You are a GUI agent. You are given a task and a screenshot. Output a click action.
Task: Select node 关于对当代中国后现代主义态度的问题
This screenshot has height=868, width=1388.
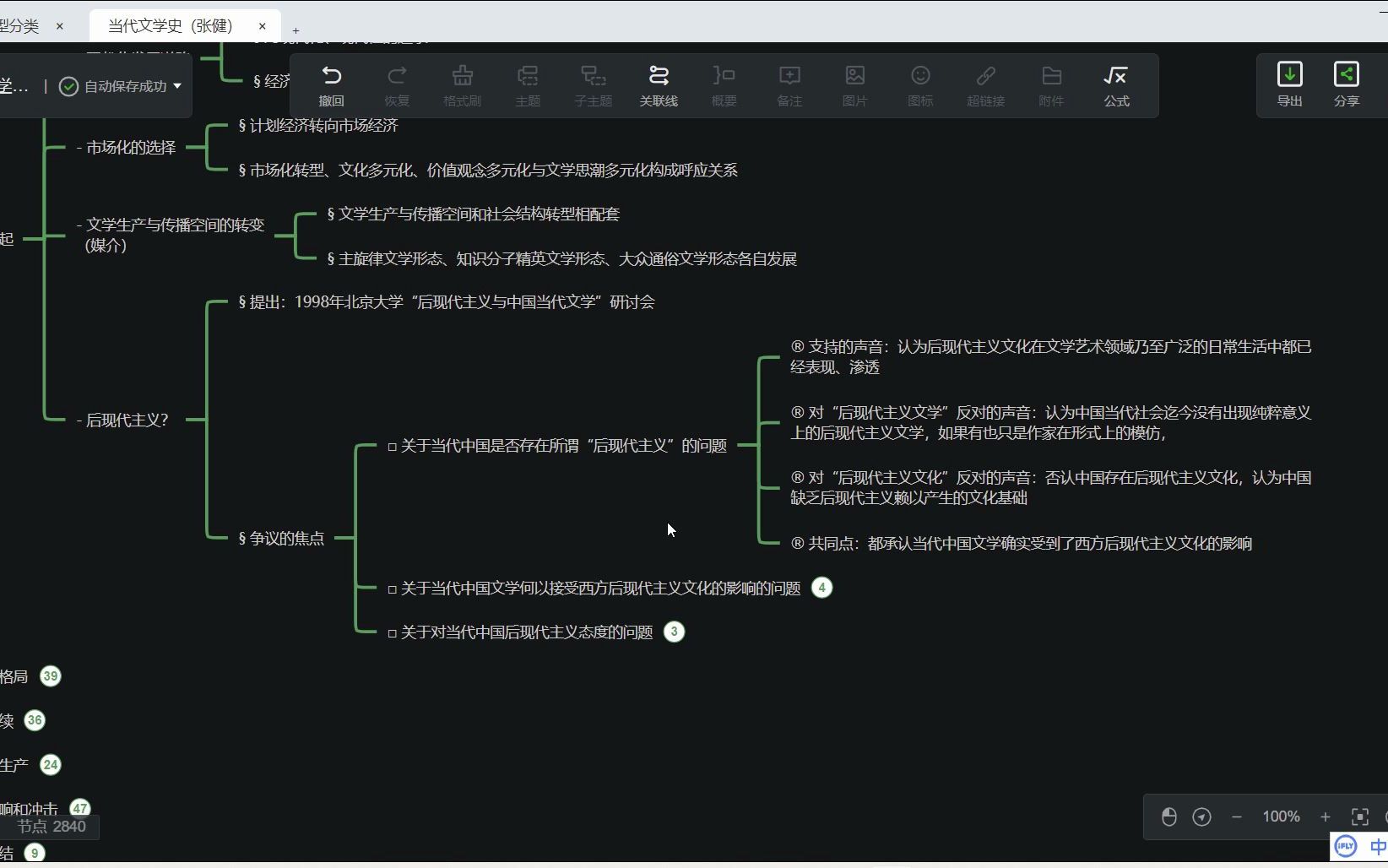click(520, 632)
